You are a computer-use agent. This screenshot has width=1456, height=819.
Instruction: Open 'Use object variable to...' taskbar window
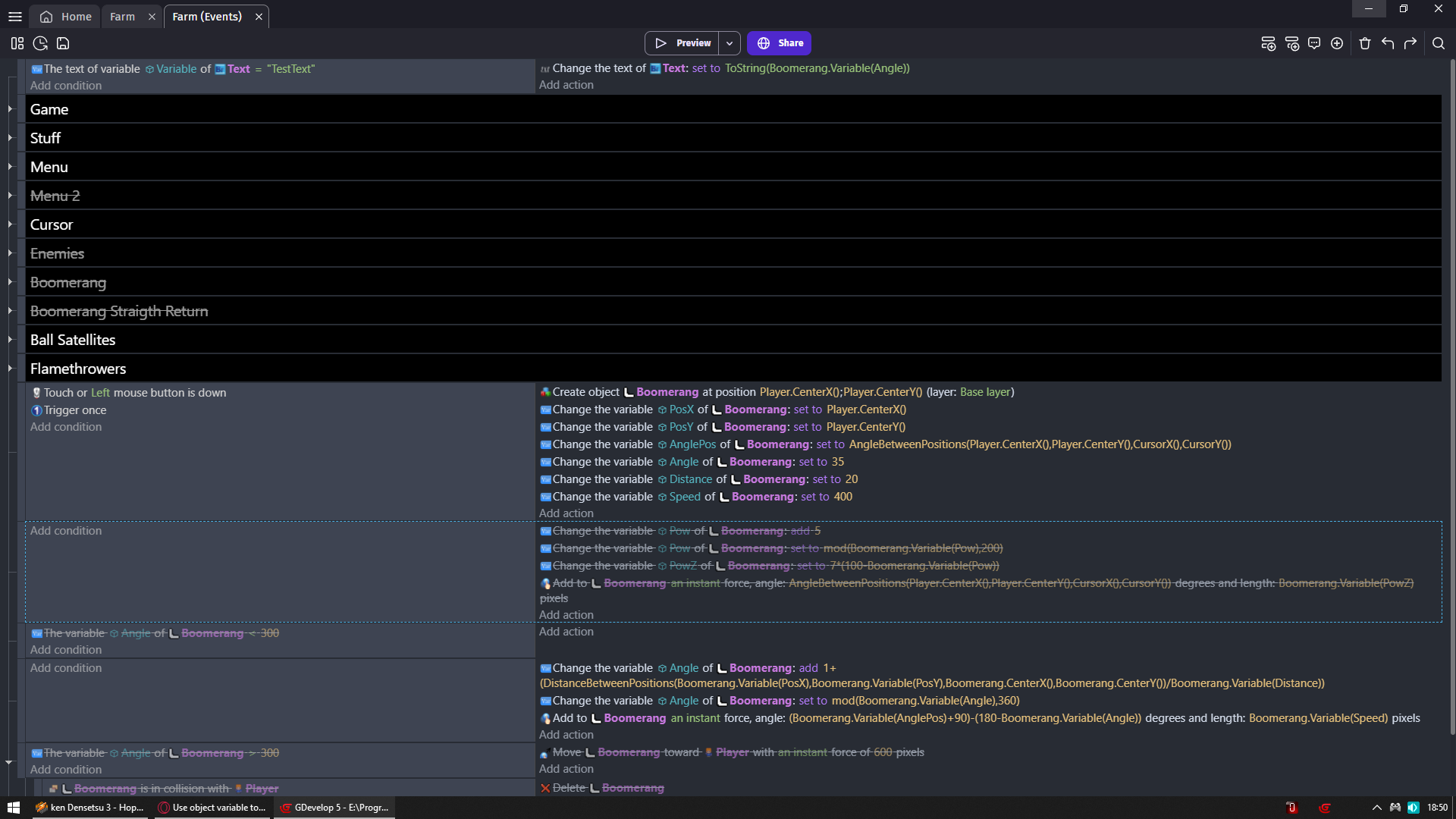(212, 808)
